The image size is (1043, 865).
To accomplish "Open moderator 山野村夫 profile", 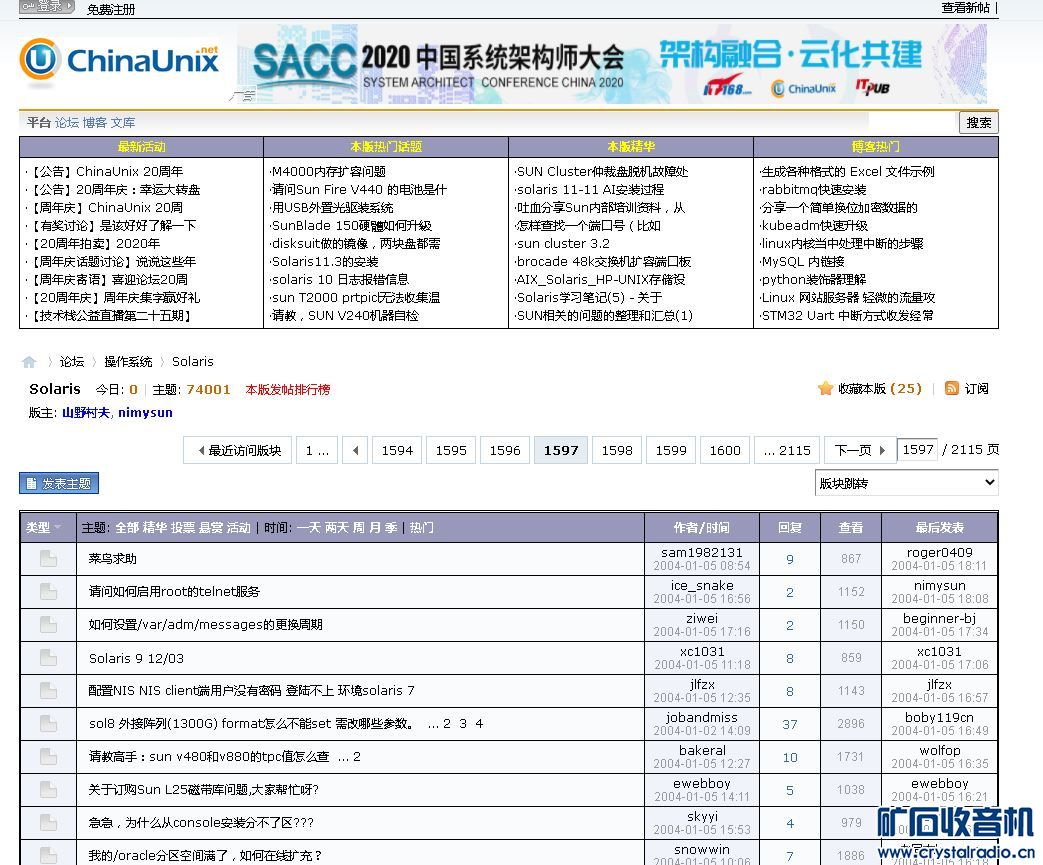I will pos(86,413).
